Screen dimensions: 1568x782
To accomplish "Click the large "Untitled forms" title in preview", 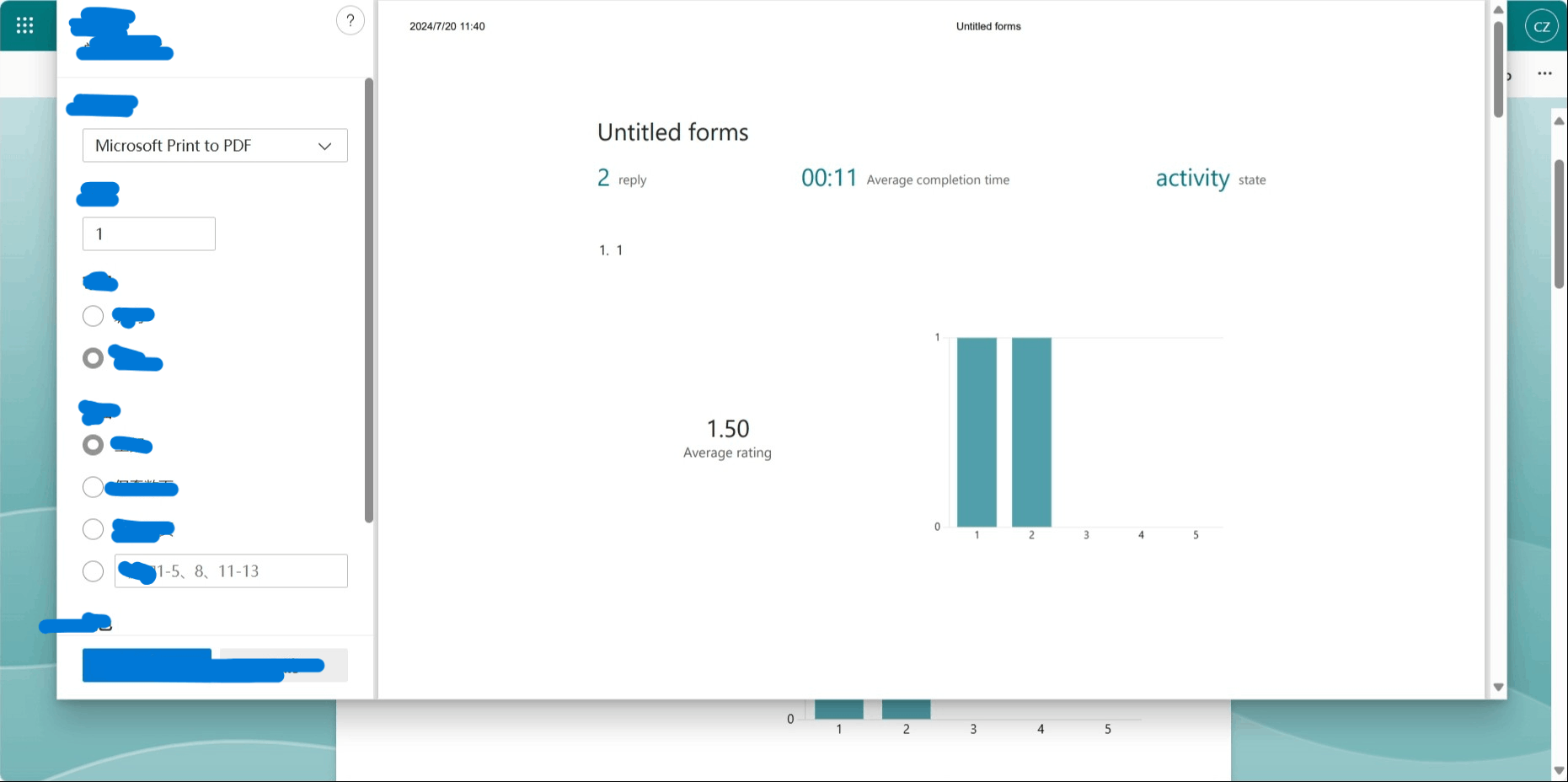I will click(x=672, y=132).
